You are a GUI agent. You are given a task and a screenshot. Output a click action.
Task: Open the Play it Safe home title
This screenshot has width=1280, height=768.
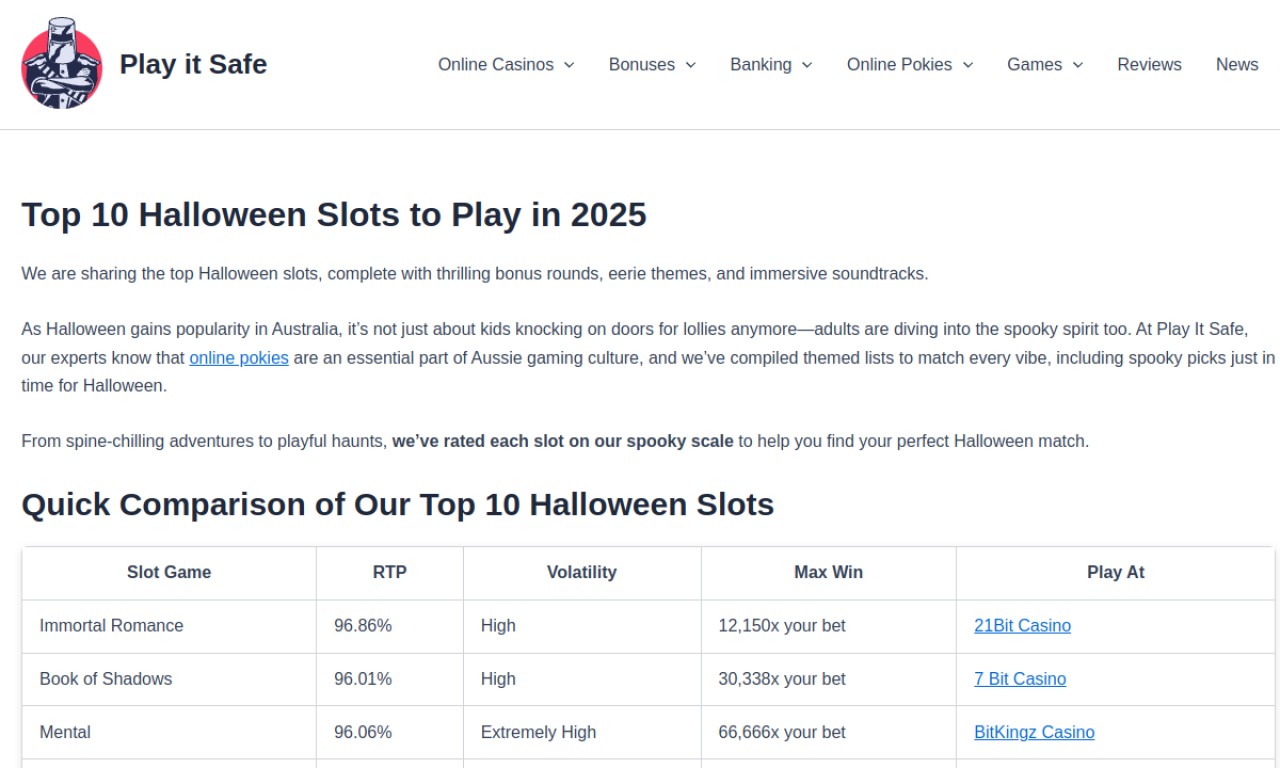coord(193,64)
